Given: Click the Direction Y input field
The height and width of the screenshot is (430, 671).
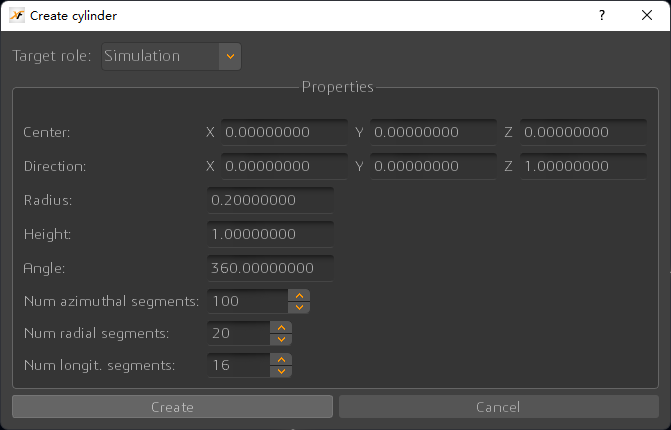Looking at the screenshot, I should tap(433, 166).
